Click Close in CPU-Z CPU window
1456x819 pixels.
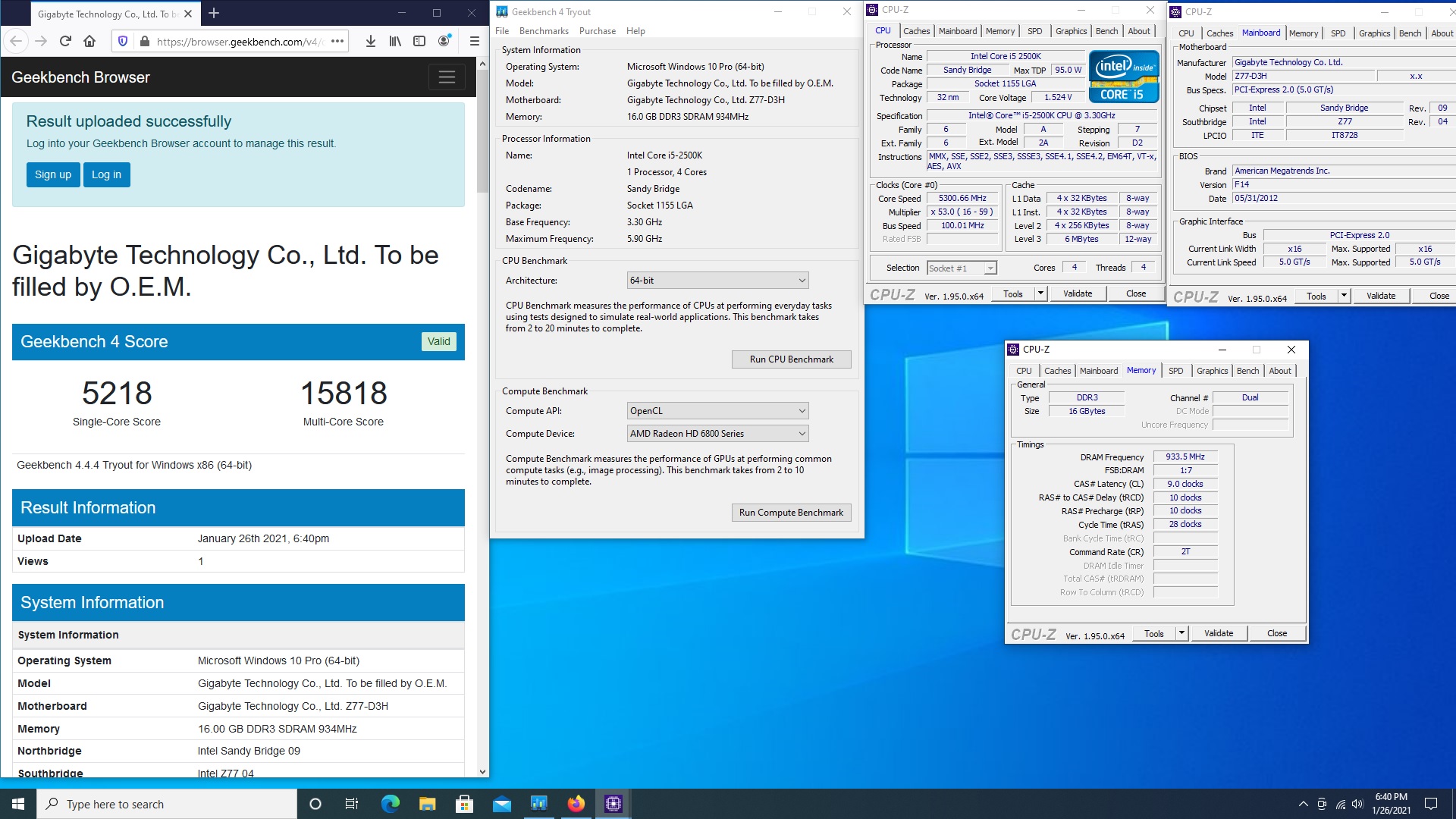point(1135,293)
